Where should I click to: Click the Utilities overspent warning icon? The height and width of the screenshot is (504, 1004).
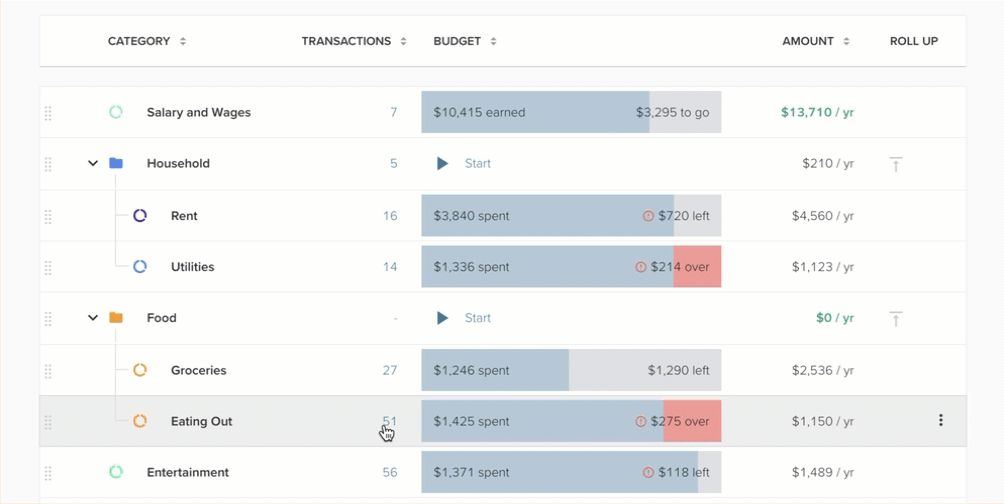coord(641,267)
